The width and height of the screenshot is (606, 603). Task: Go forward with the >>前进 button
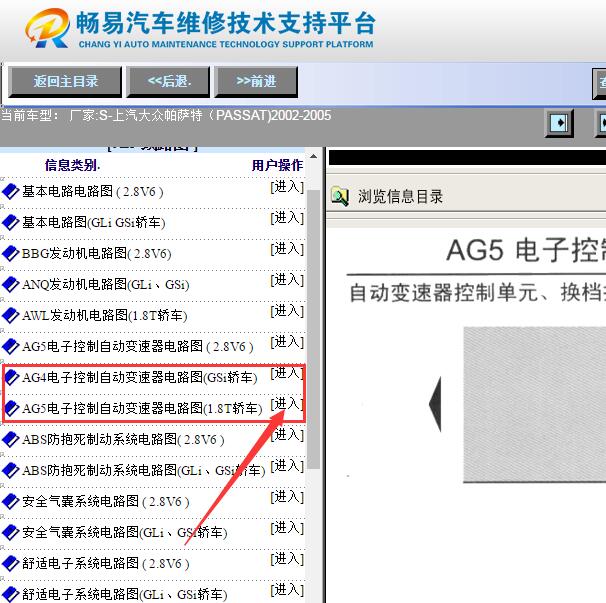coord(256,82)
